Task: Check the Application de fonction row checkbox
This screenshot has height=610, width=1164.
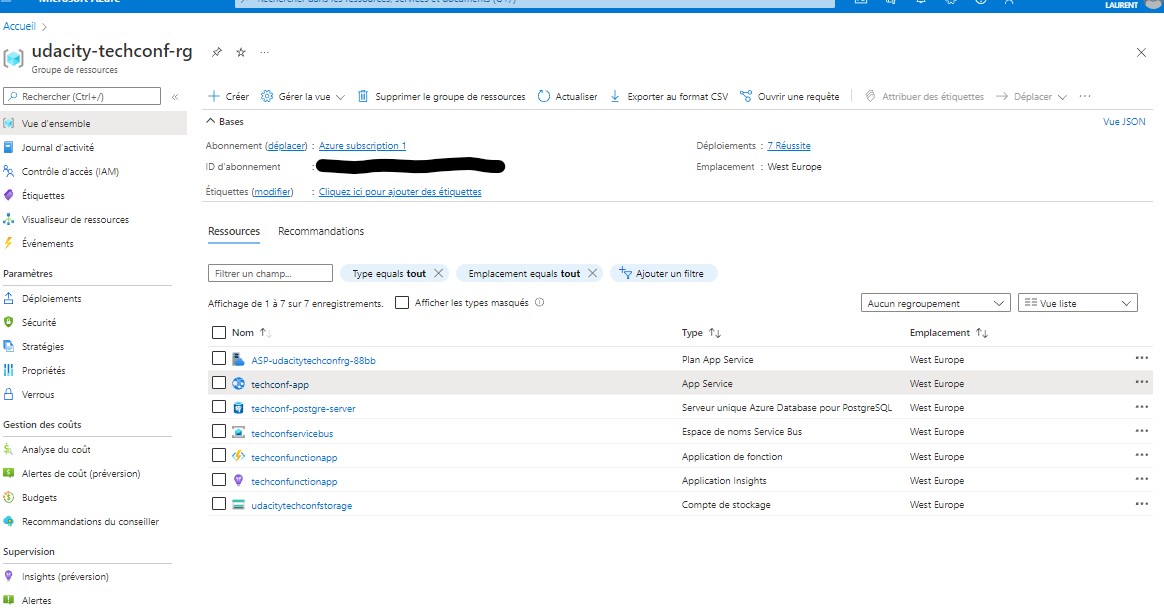Action: click(x=219, y=455)
